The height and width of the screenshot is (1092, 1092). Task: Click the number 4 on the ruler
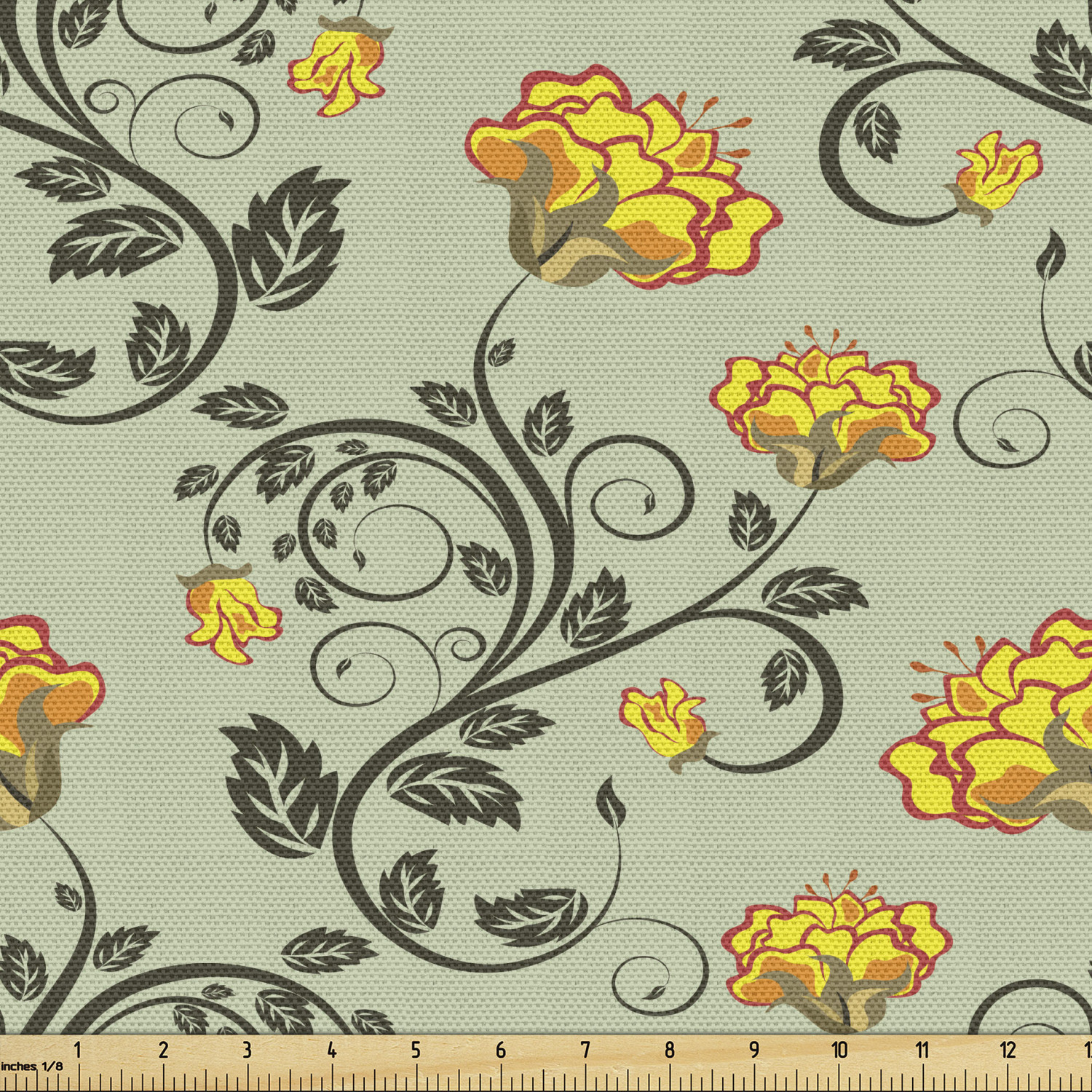(331, 1050)
